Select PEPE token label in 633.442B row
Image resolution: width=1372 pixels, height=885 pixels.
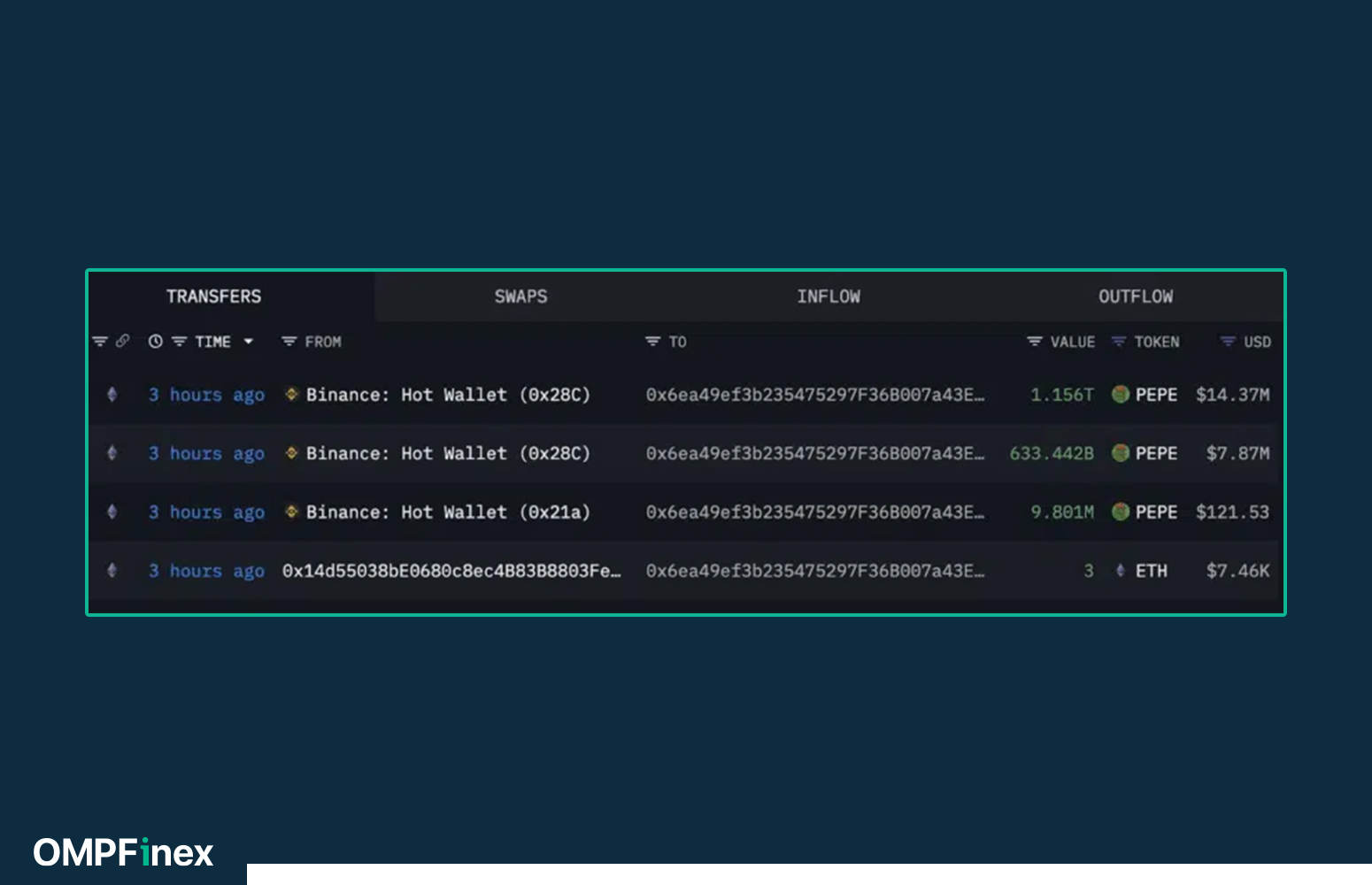(1156, 453)
